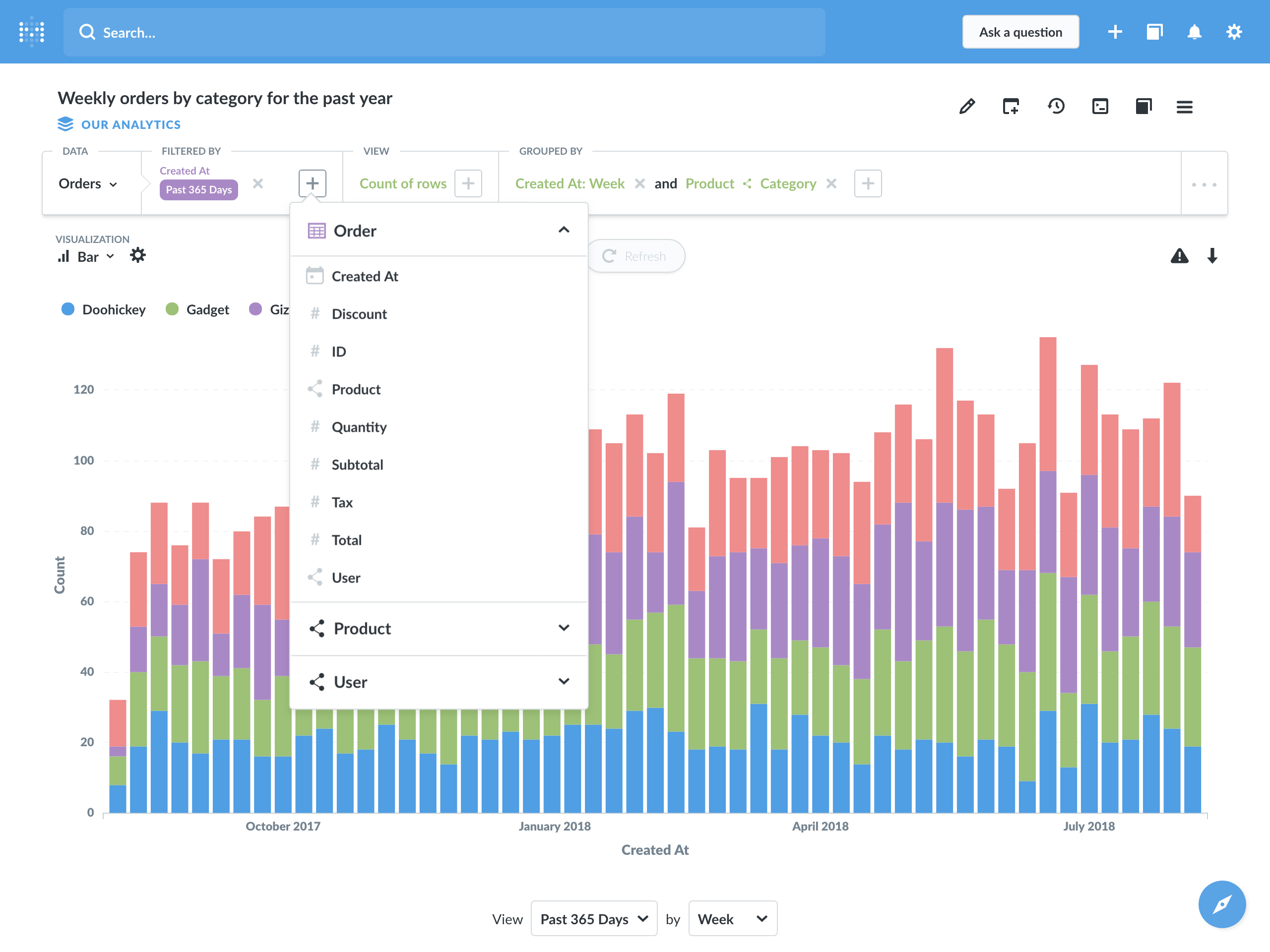1270x952 pixels.
Task: Click Ask a question button
Action: point(1020,32)
